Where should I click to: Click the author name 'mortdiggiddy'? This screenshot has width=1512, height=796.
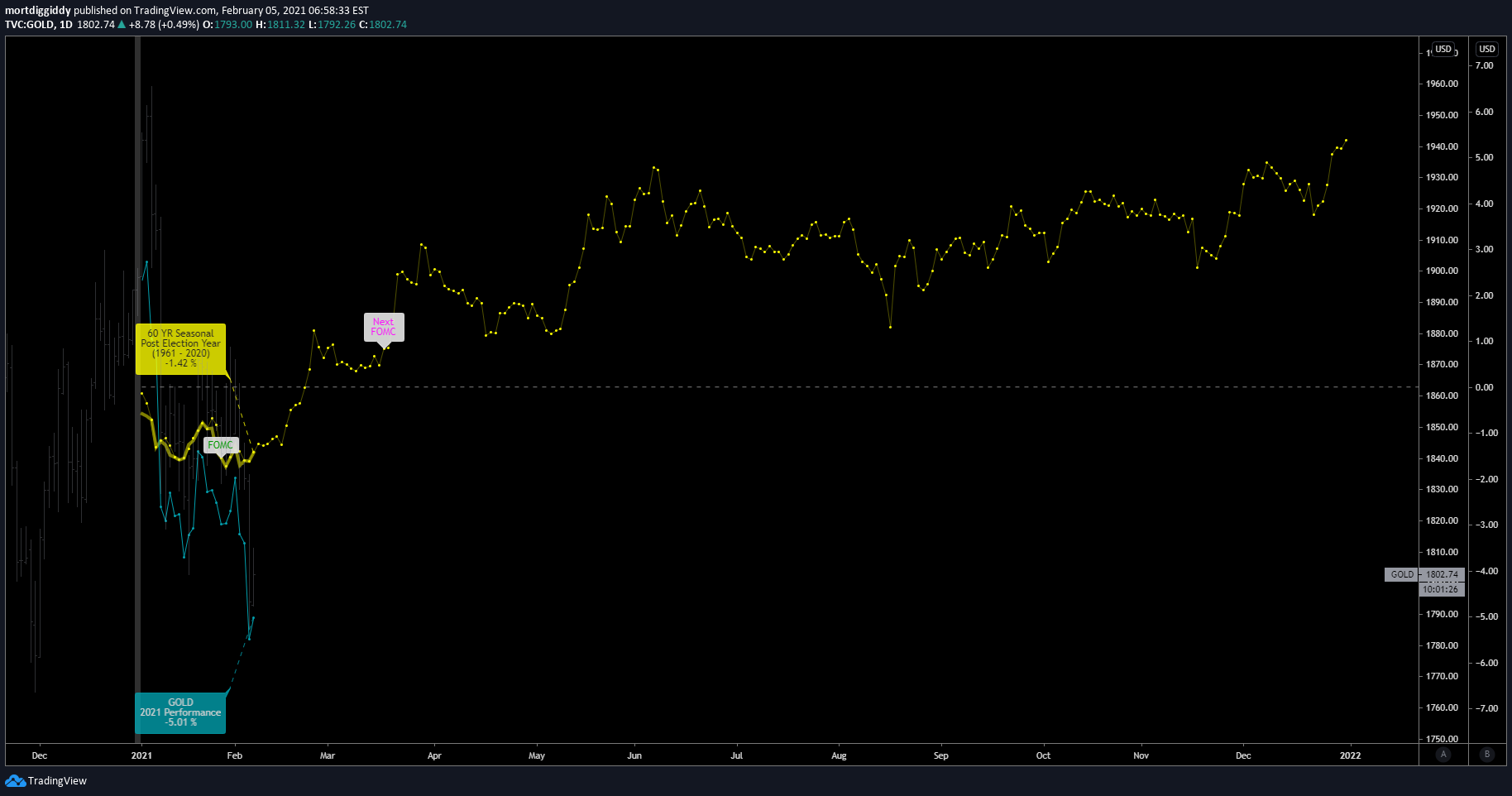pyautogui.click(x=38, y=11)
